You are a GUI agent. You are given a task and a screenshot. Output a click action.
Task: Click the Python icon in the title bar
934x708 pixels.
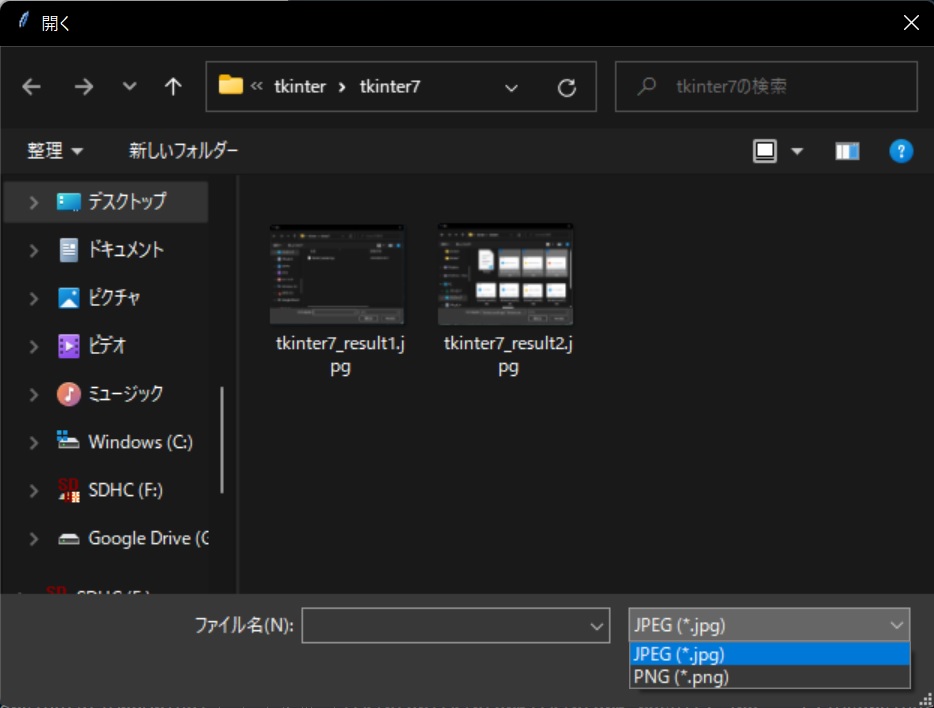pos(23,20)
